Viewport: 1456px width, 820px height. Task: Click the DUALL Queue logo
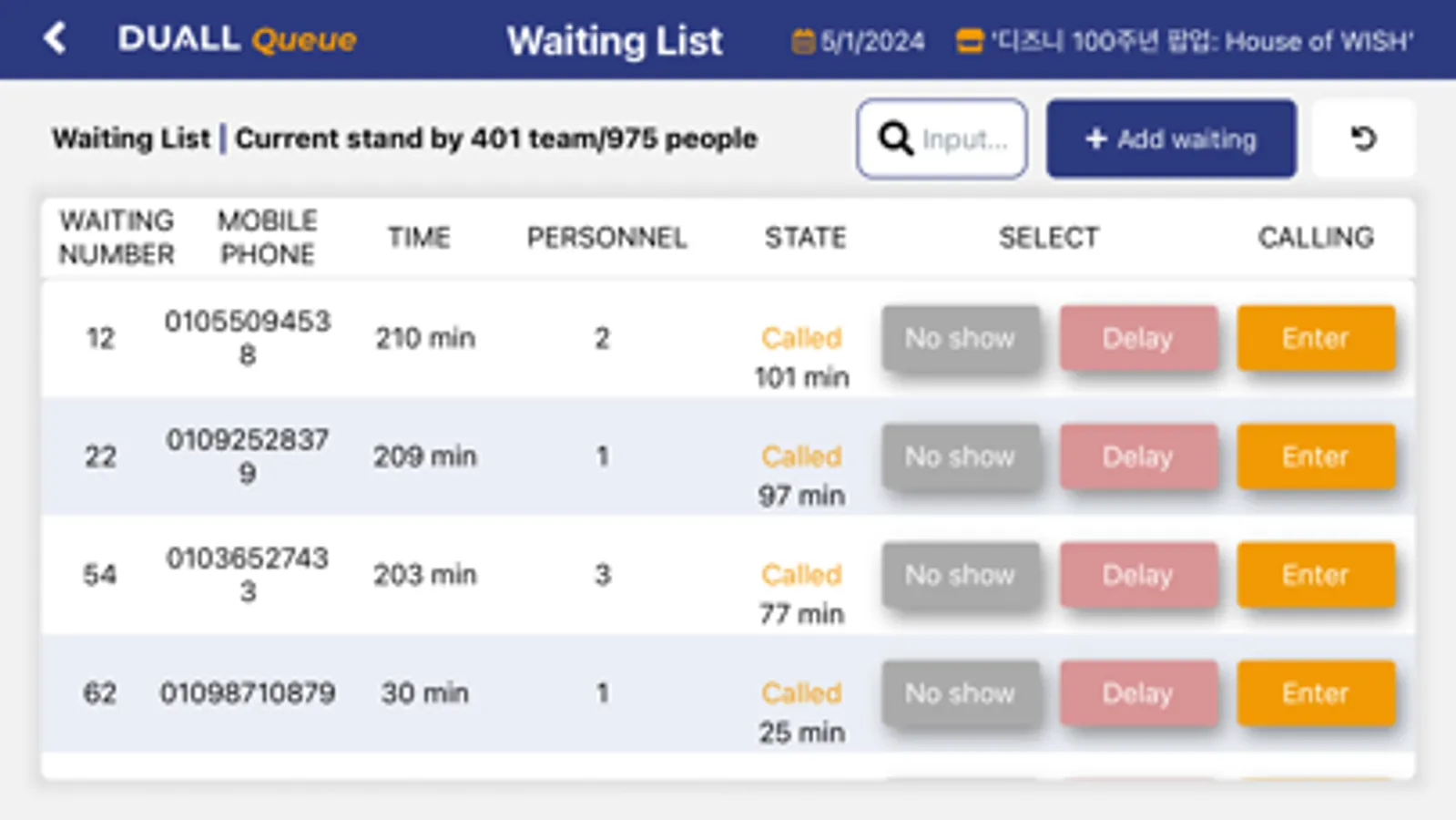237,39
